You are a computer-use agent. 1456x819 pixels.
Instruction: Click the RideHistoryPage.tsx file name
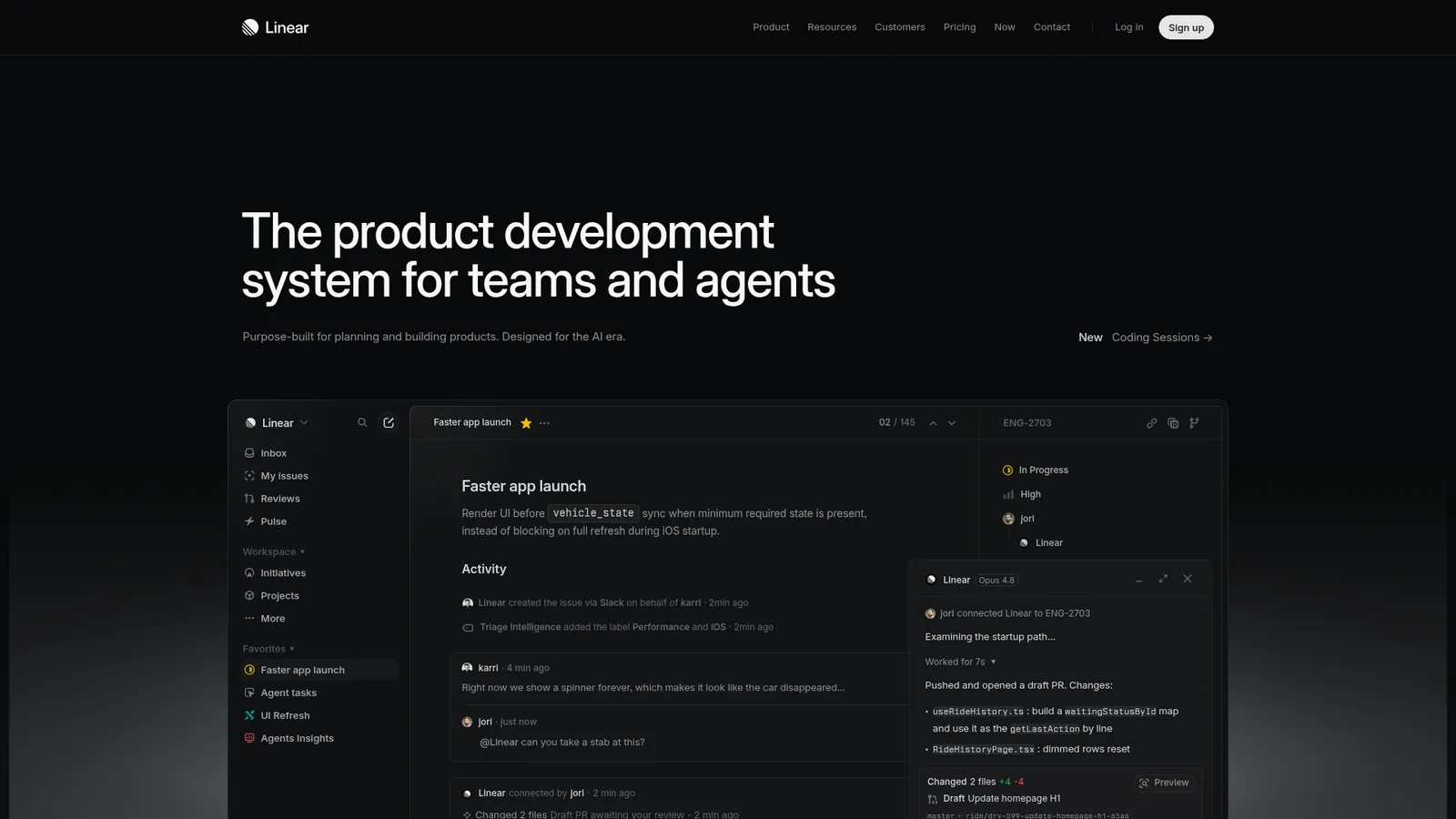[984, 750]
